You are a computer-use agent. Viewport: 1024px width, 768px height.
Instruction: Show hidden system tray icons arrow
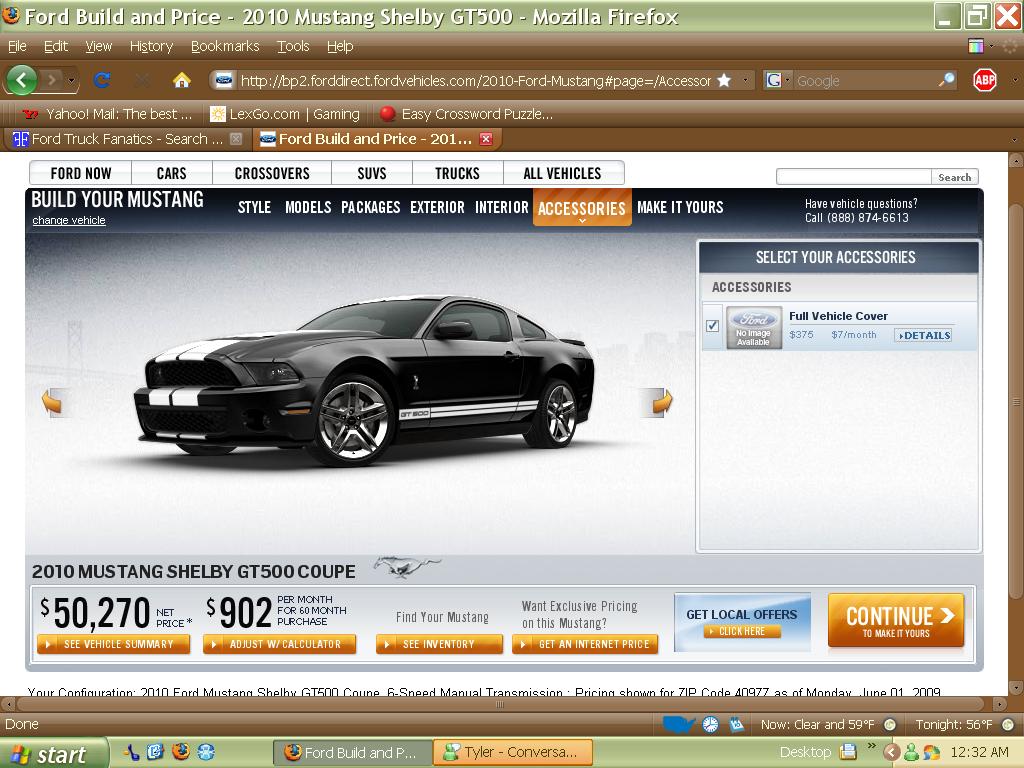point(891,752)
